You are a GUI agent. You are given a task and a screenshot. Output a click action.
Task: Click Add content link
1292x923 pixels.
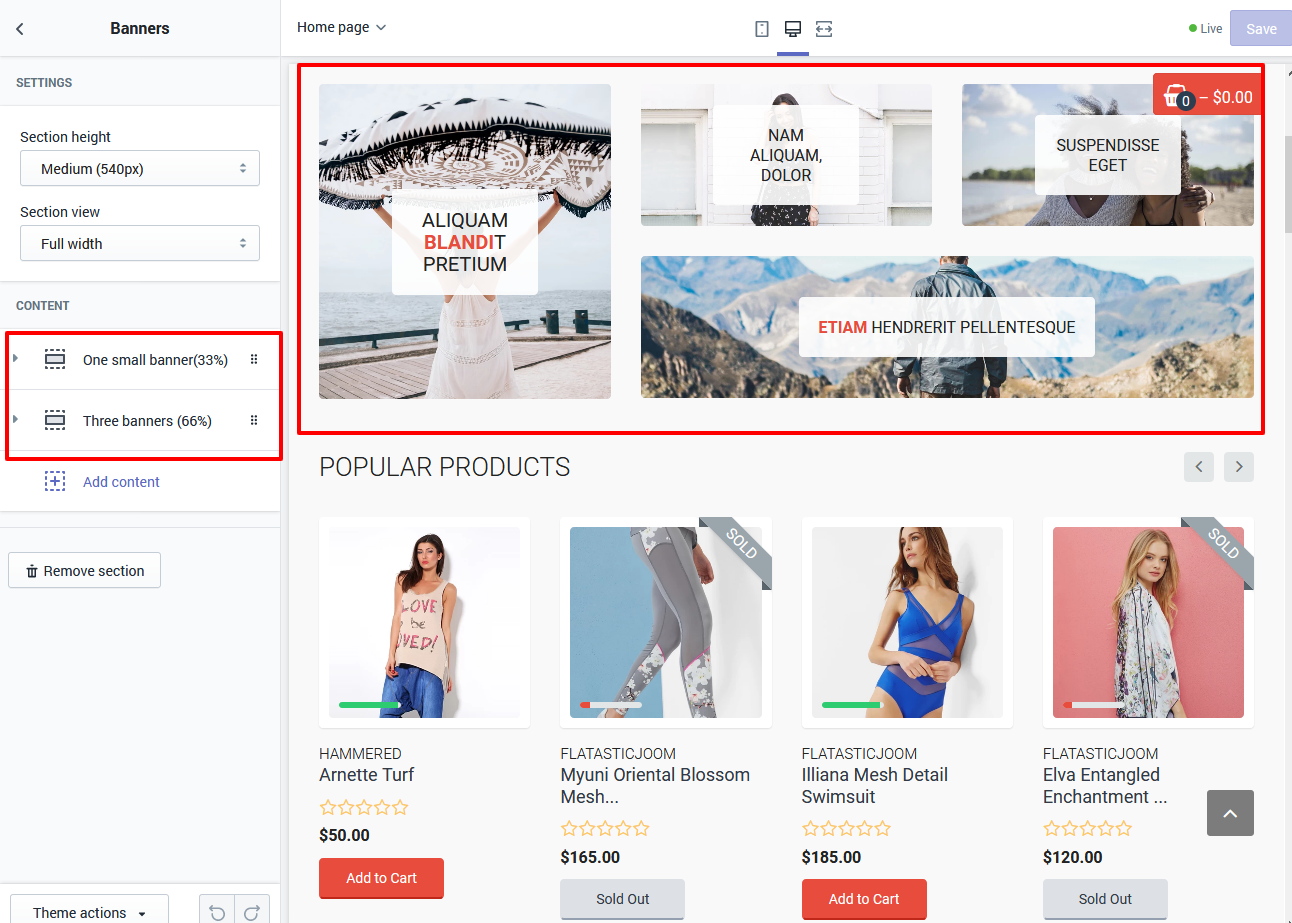pos(121,482)
